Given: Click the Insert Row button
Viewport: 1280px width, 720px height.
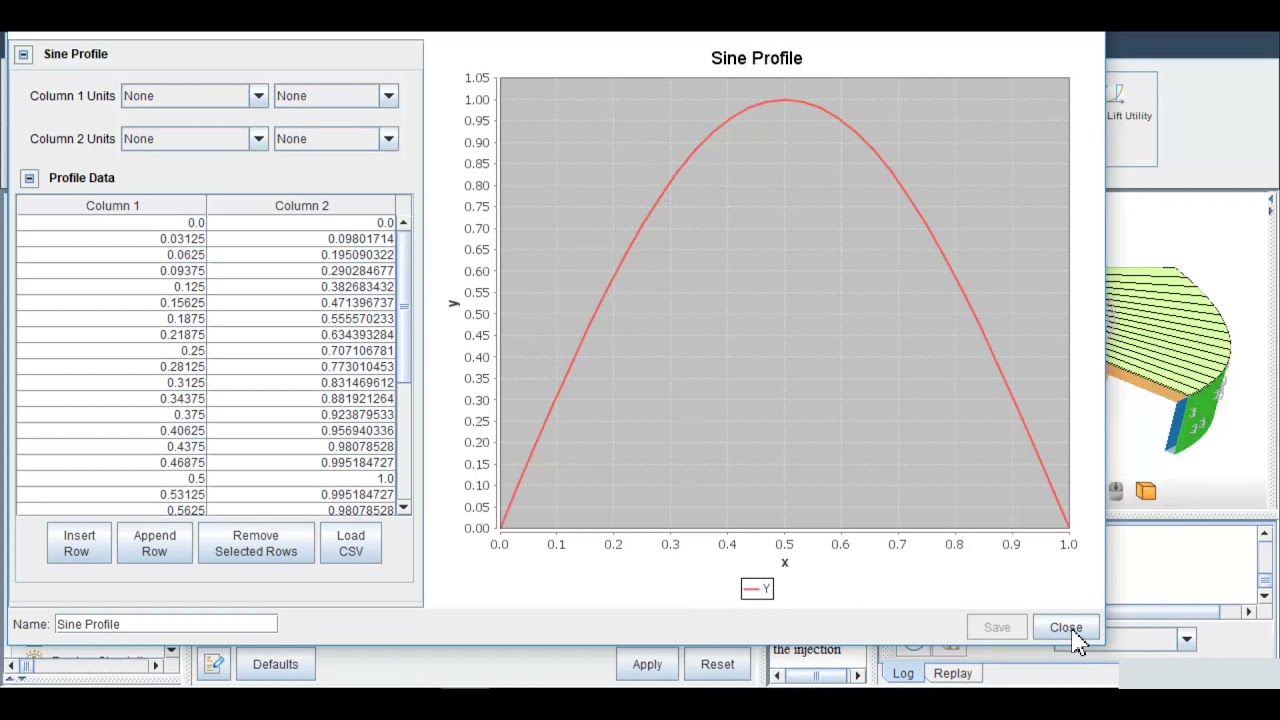Looking at the screenshot, I should pos(79,543).
